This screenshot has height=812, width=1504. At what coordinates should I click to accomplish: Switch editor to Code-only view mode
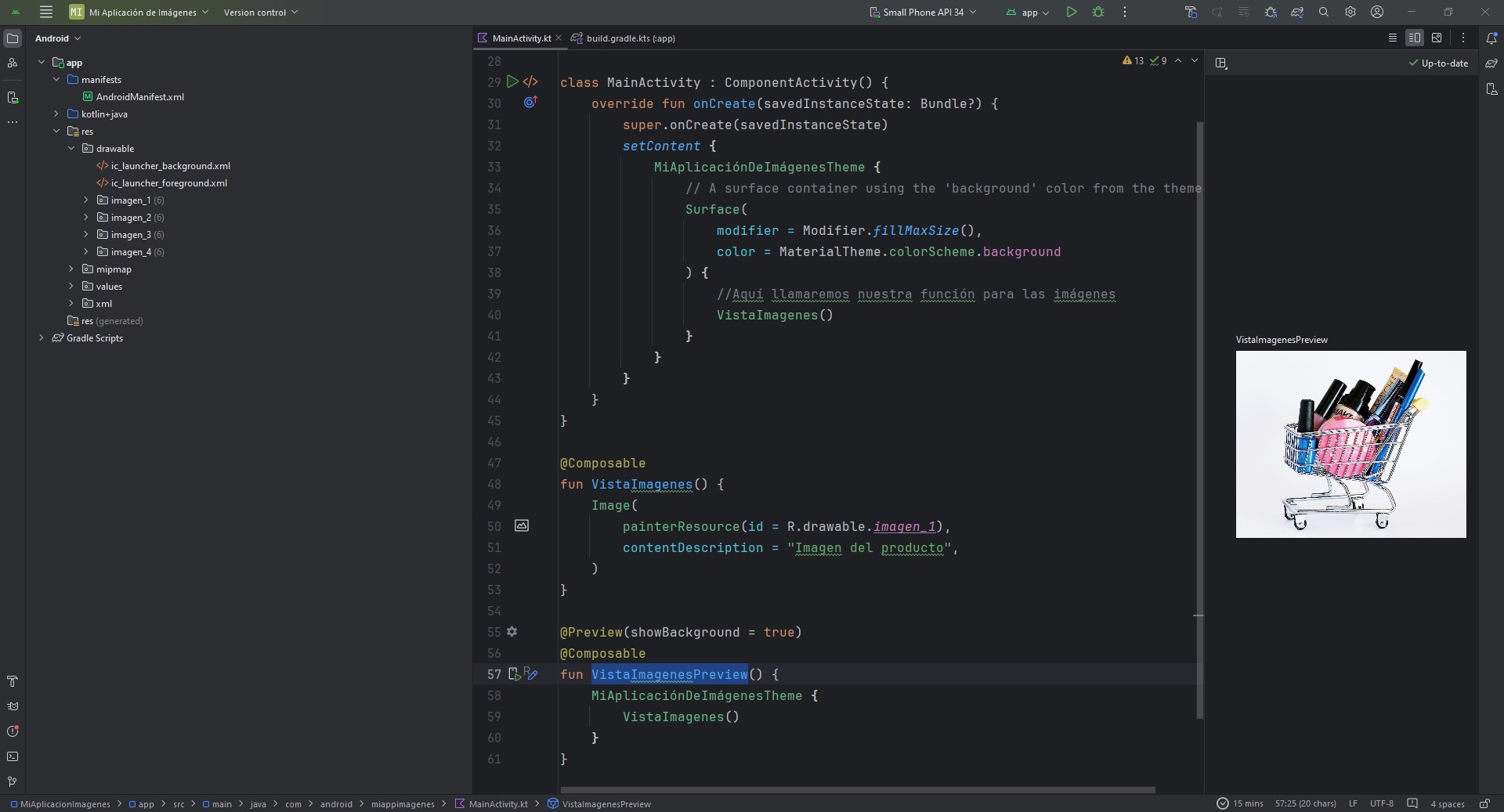pos(1392,38)
